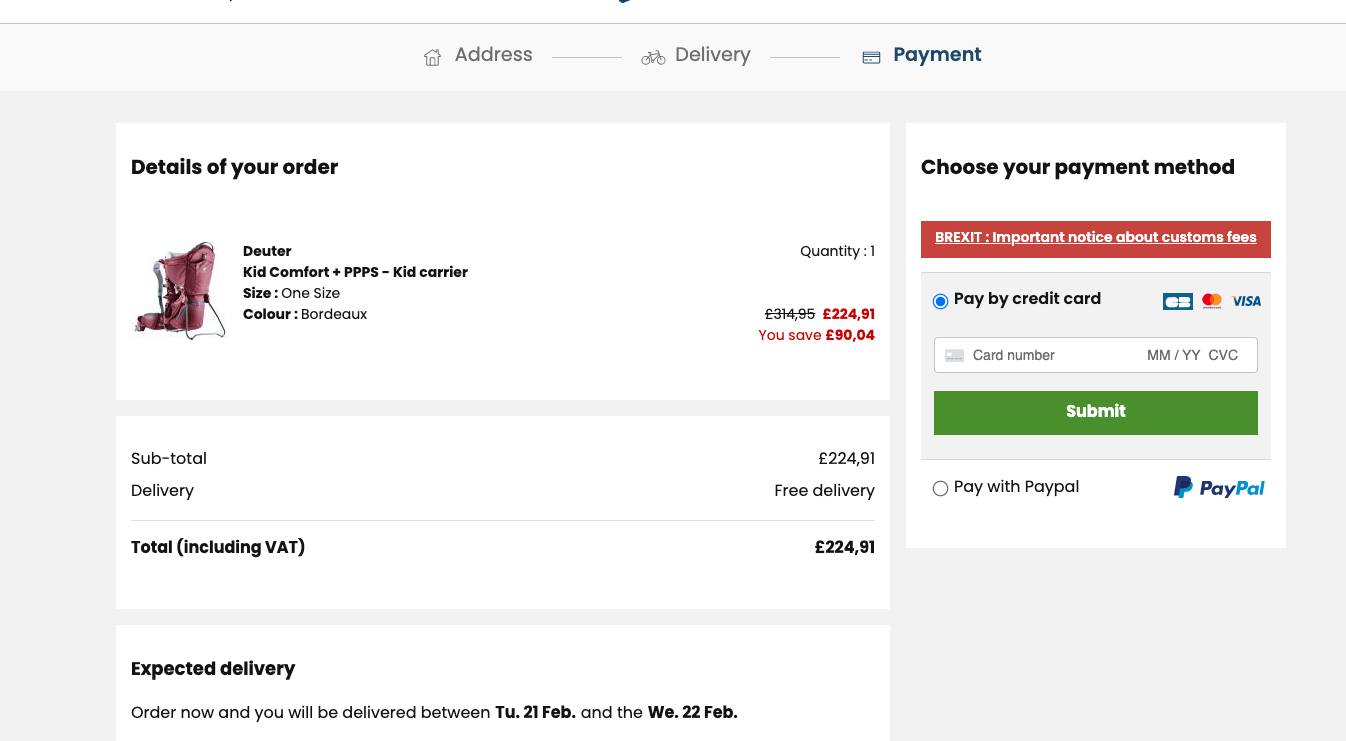Open the Deuter kid carrier product thumbnail
This screenshot has height=741, width=1346.
tap(178, 290)
